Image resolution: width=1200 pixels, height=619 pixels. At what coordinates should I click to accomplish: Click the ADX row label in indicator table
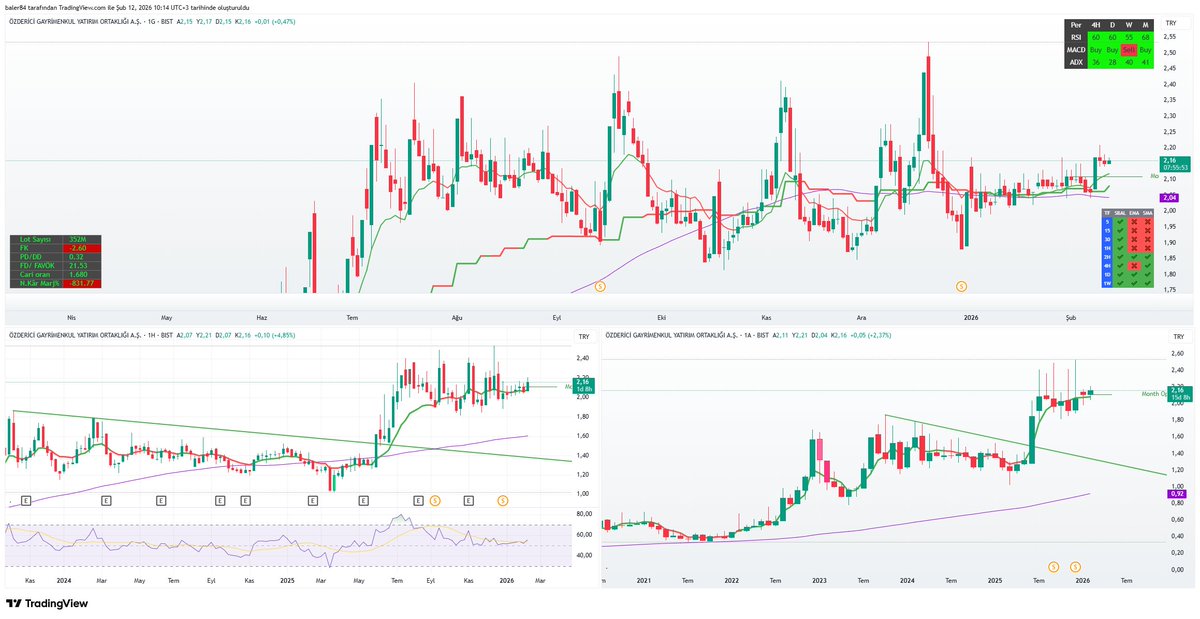1076,62
